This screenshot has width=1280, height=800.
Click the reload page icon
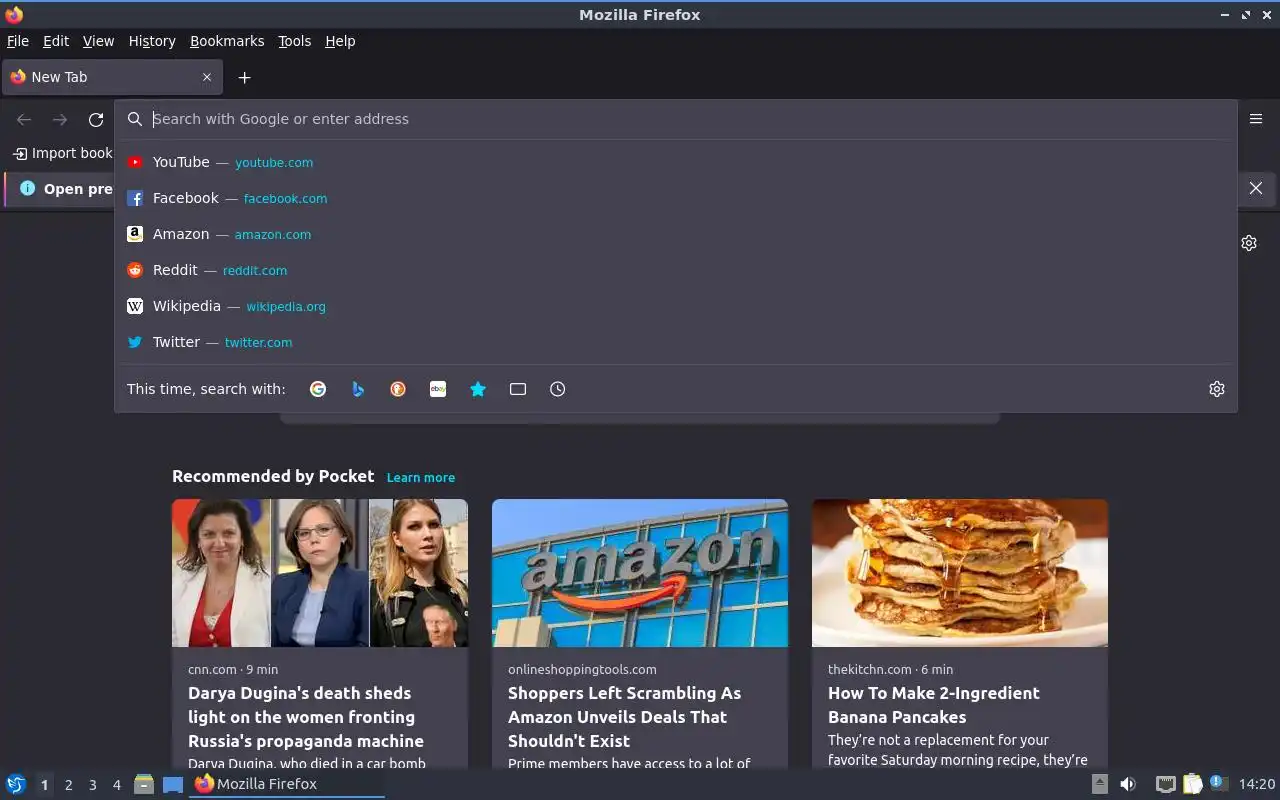96,119
